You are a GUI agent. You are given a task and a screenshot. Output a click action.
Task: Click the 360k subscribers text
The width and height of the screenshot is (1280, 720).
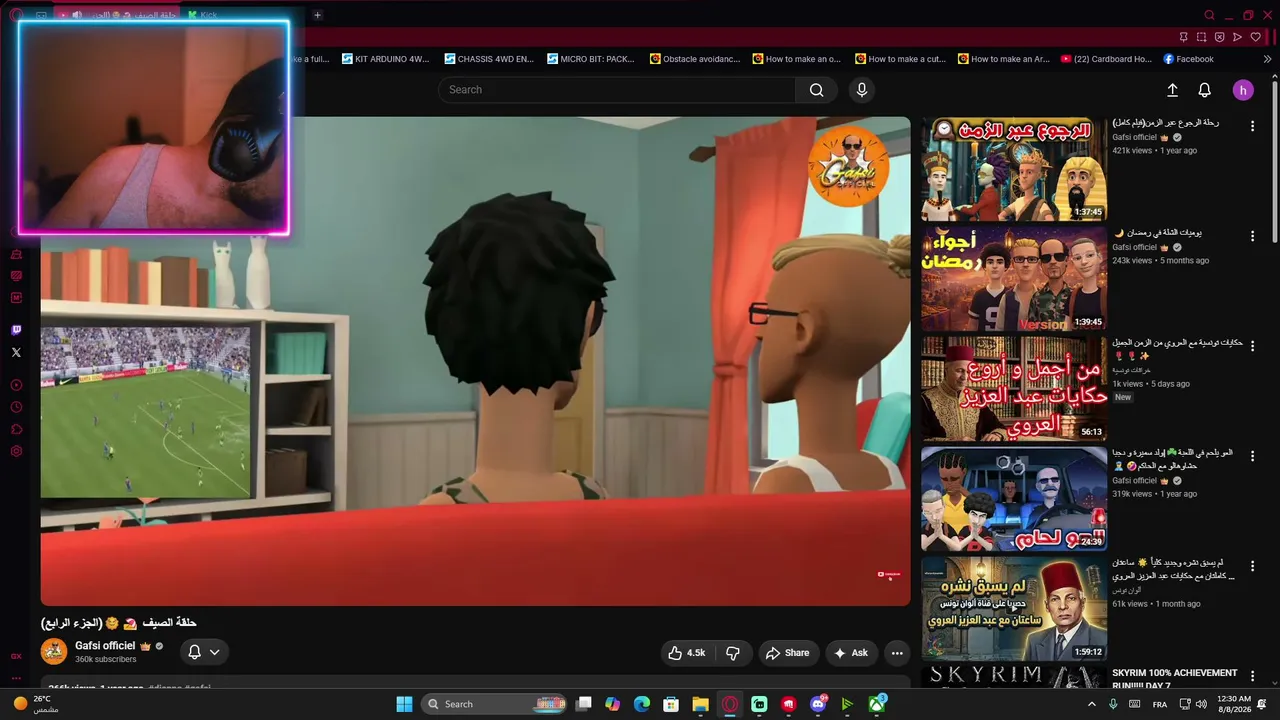click(106, 660)
